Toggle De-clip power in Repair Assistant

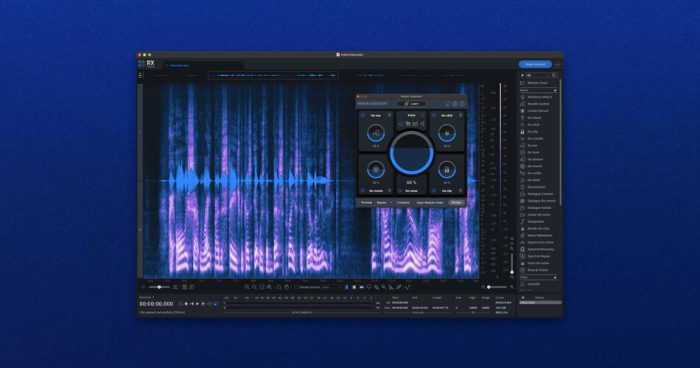point(433,191)
